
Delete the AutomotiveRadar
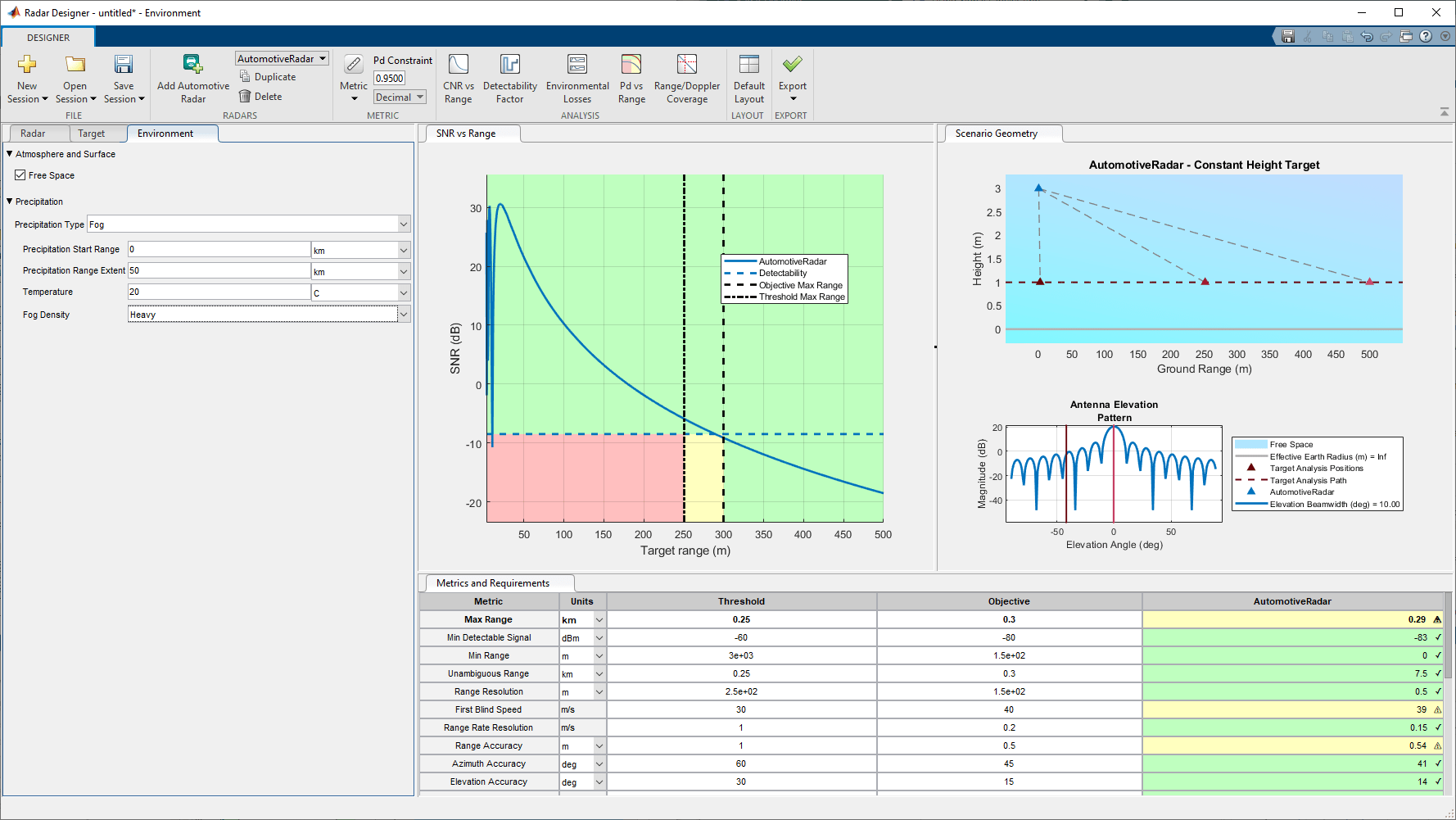(262, 96)
